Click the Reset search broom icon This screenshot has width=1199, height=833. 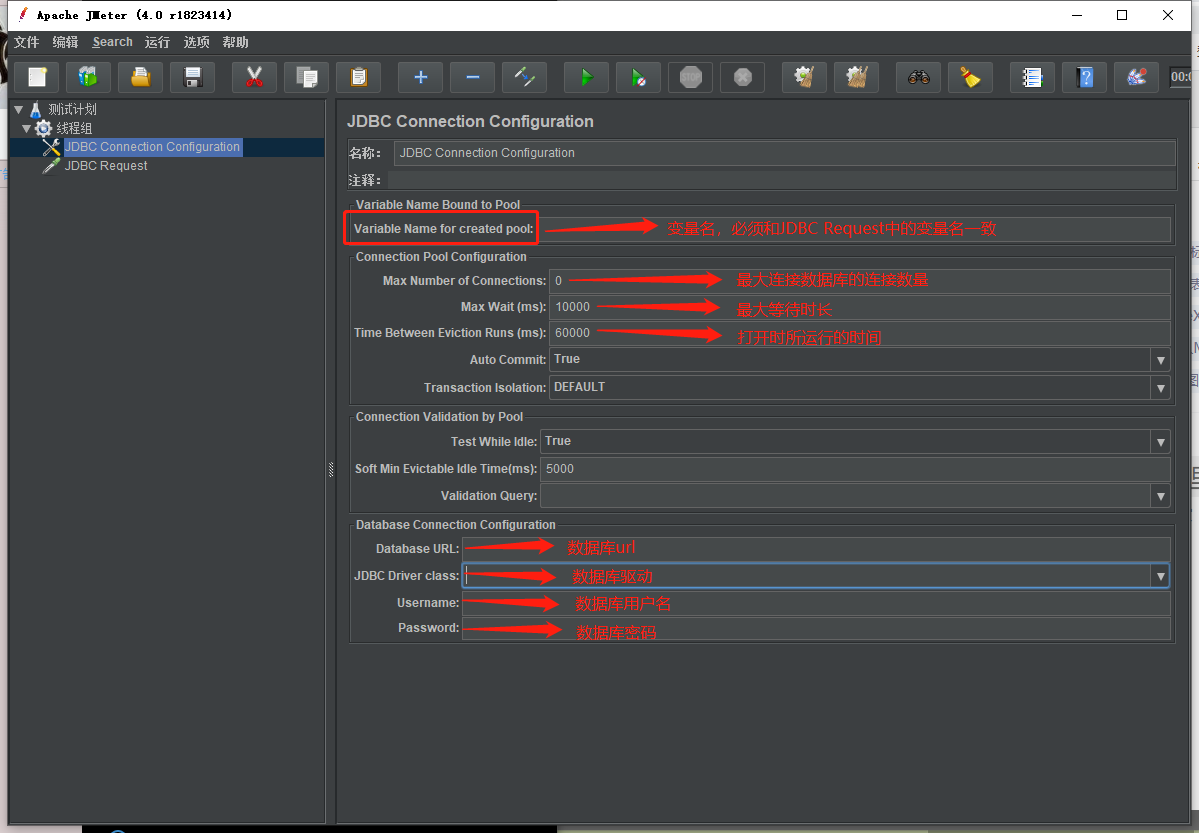tap(970, 77)
